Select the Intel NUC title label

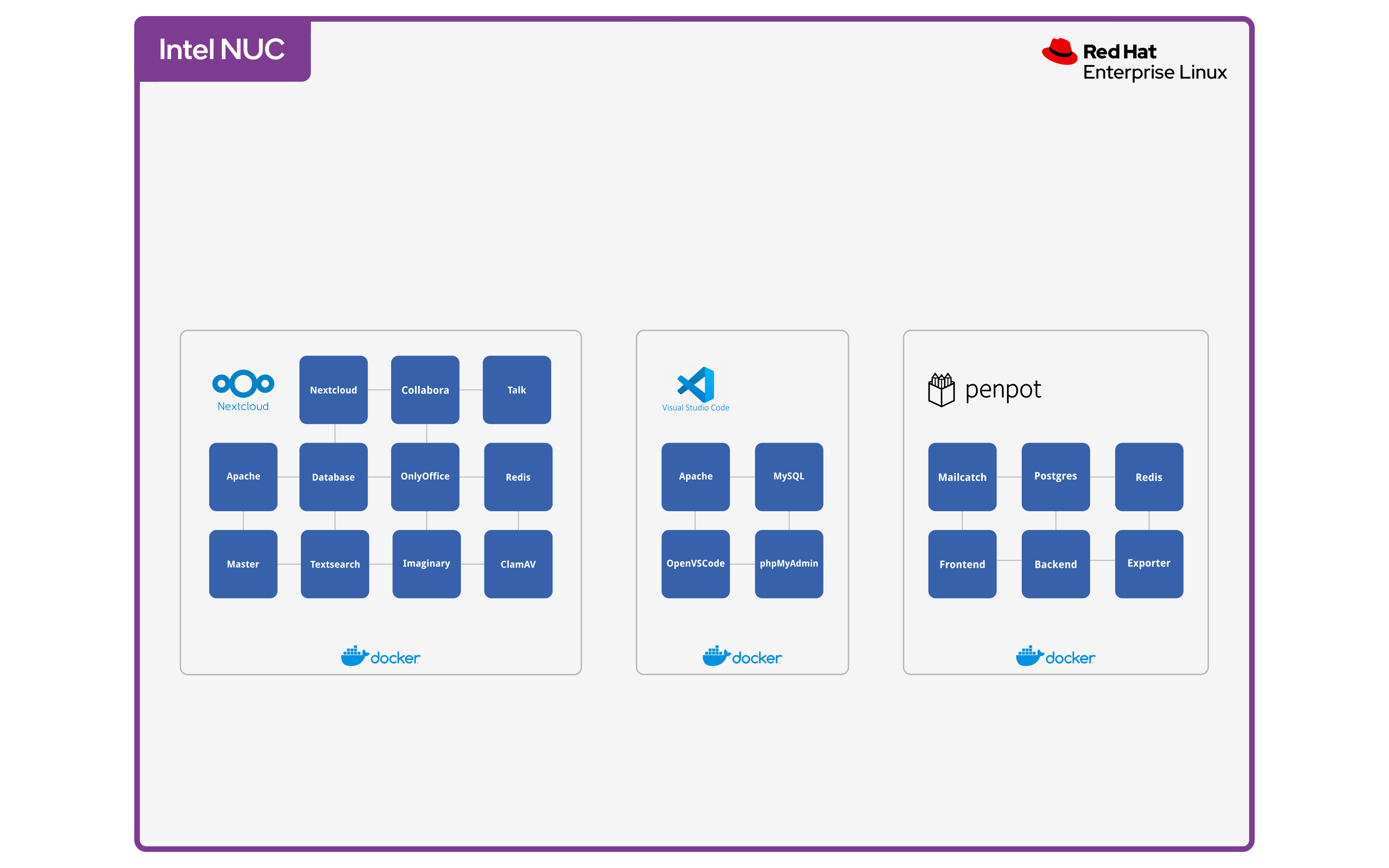pos(222,49)
